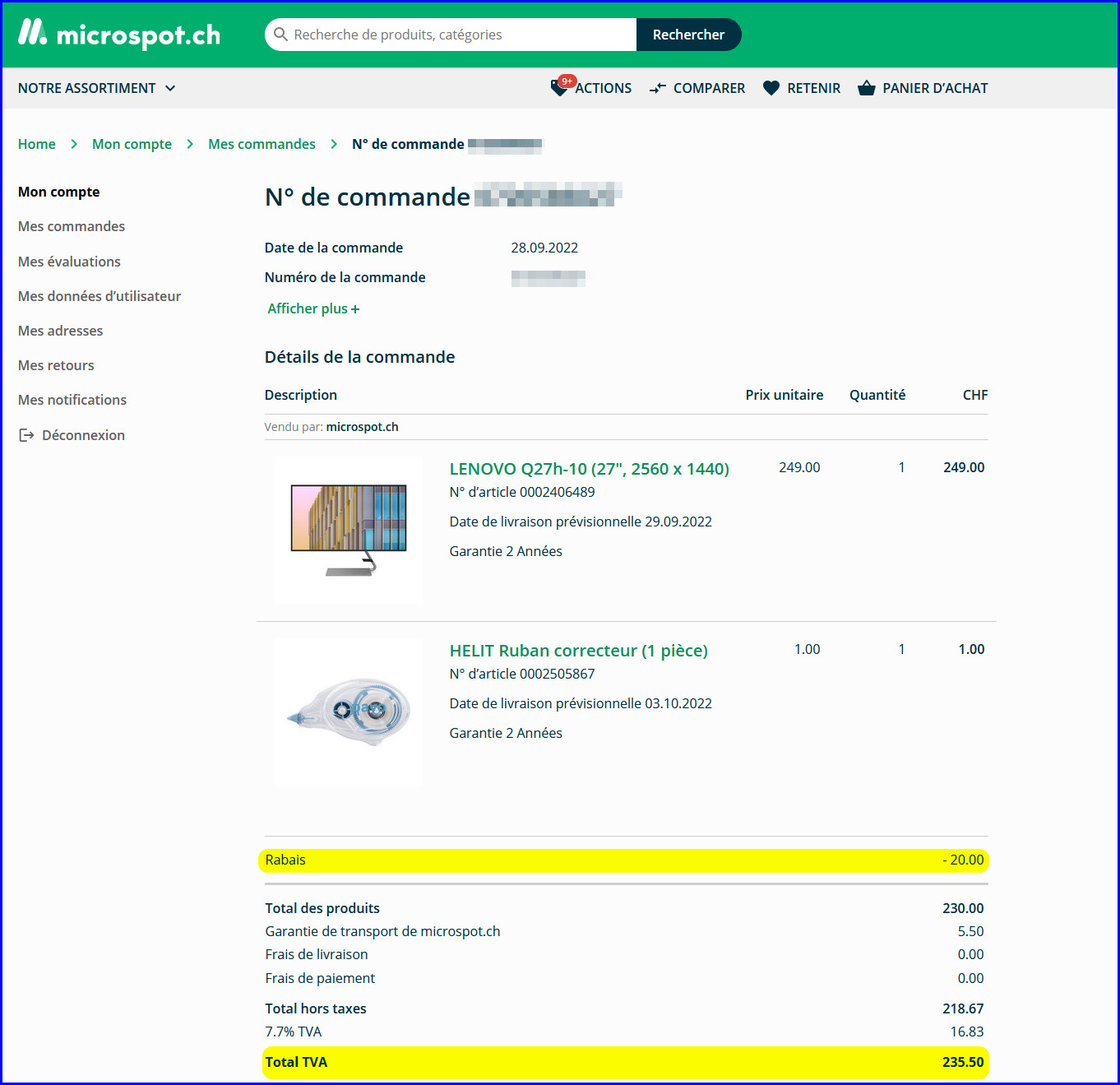Open the Retenir heart icon

[x=771, y=88]
